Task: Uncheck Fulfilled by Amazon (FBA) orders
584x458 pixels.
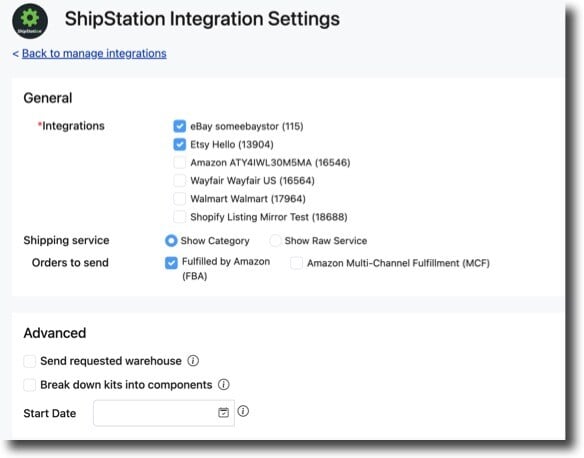Action: coord(171,263)
